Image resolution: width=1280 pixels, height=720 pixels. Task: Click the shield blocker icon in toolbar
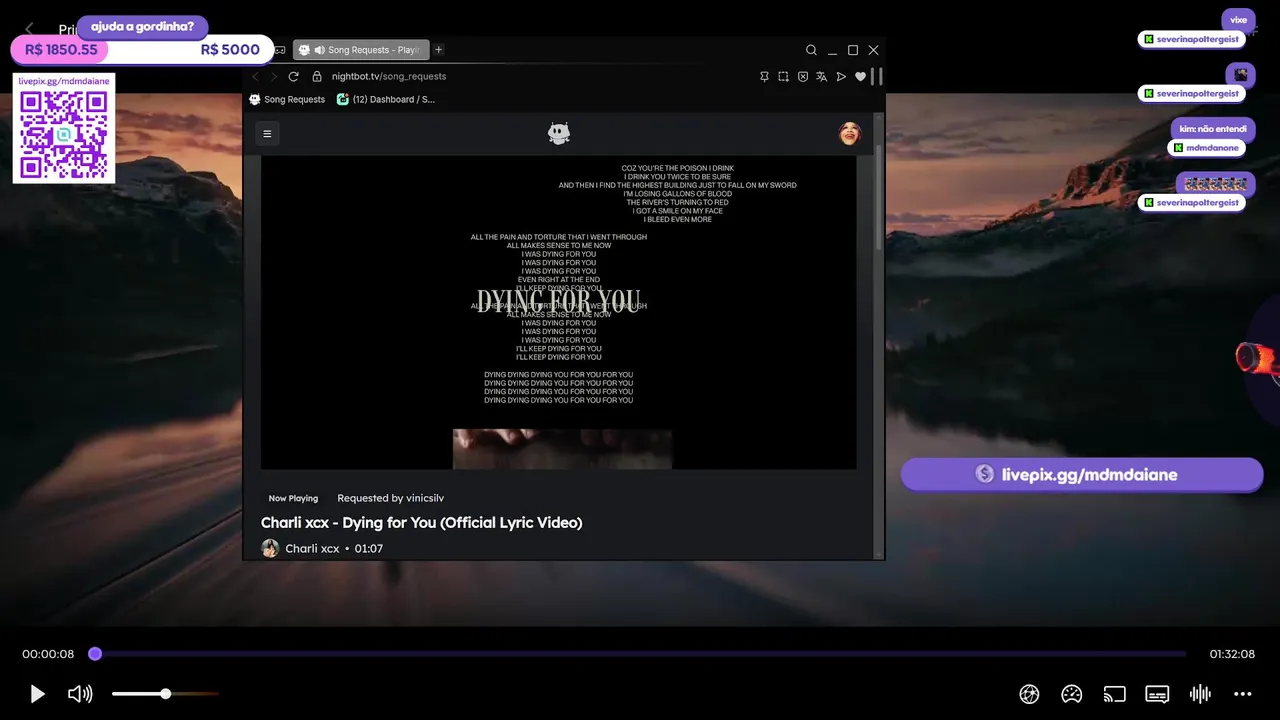coord(802,76)
